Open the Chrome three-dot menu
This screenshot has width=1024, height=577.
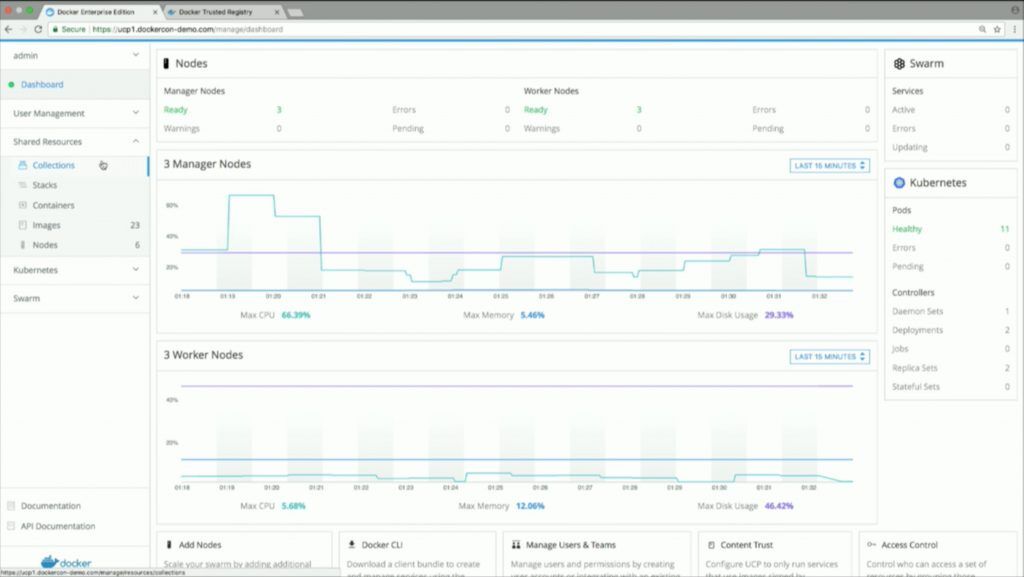tap(1014, 29)
